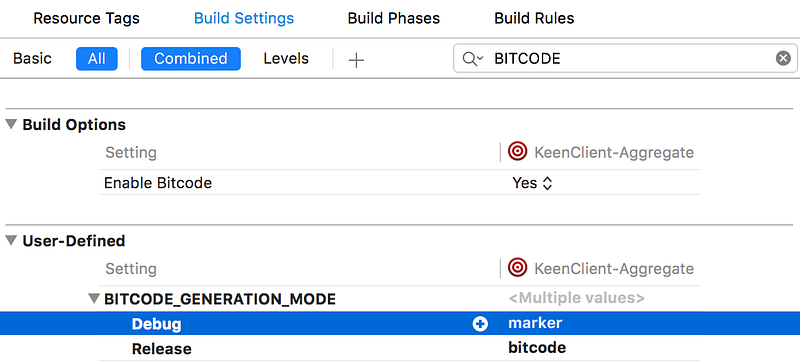
Task: Click the target icon in User-Defined header
Action: click(517, 268)
